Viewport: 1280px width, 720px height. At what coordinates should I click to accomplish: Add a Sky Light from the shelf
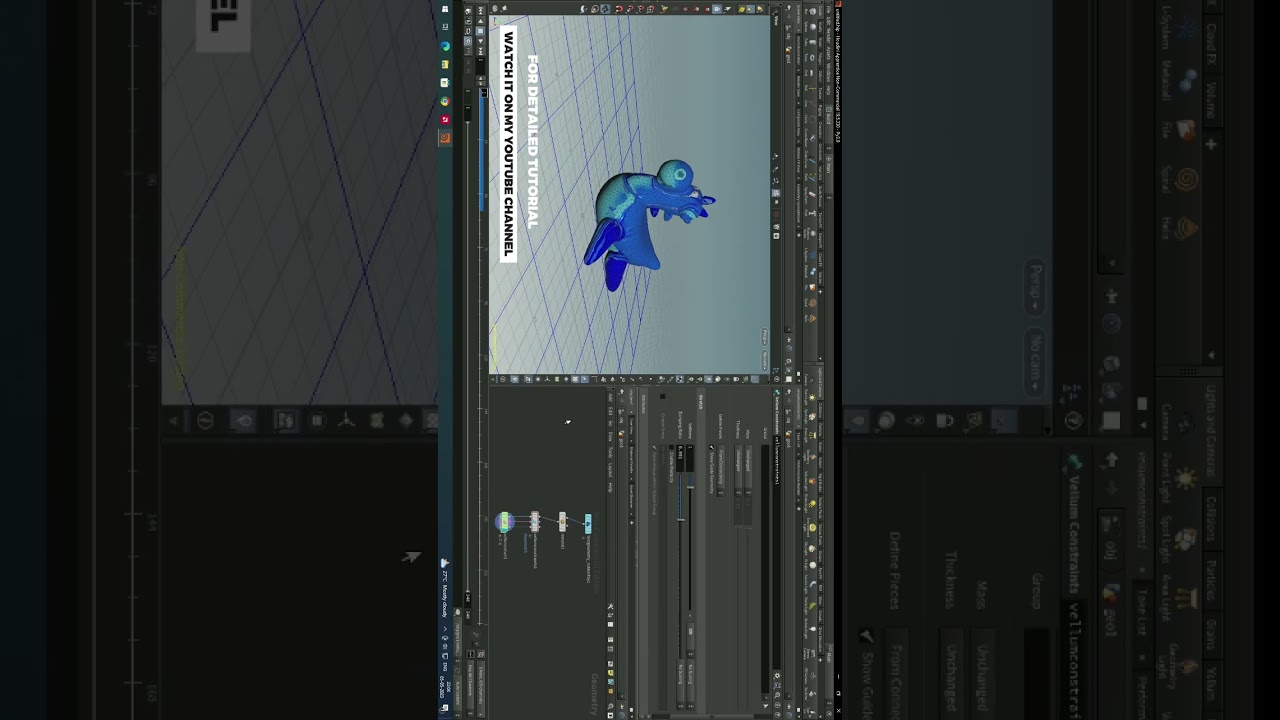pyautogui.click(x=812, y=549)
